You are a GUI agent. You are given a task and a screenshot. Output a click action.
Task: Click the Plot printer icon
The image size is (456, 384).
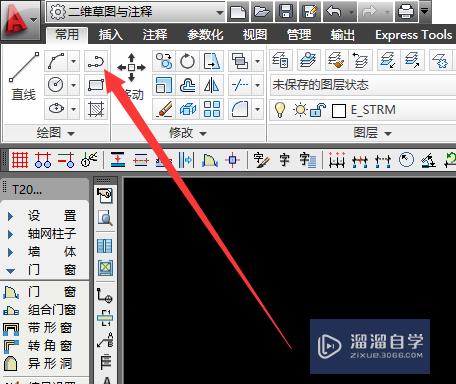[406, 12]
